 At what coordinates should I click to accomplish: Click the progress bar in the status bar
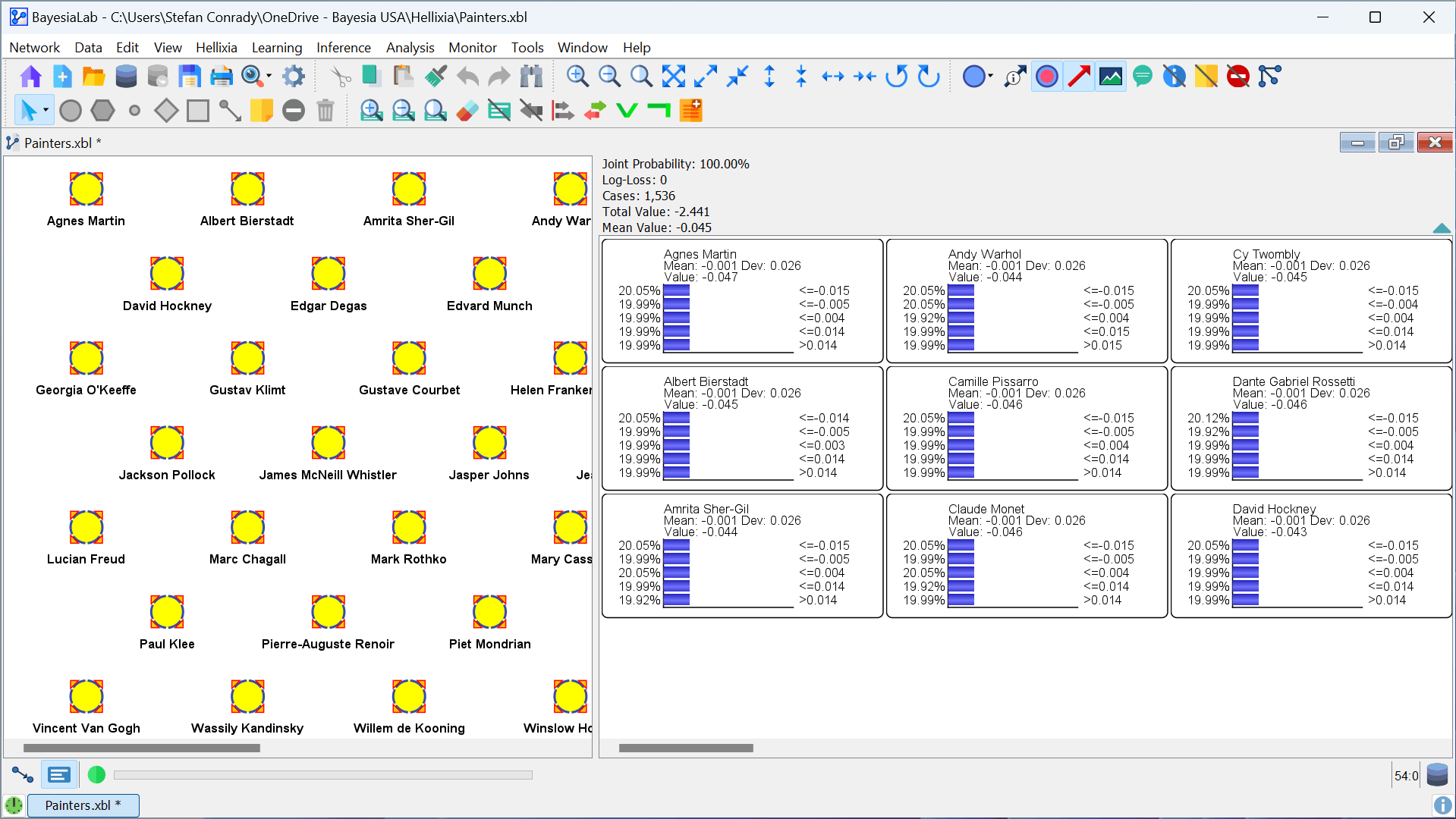tap(323, 775)
